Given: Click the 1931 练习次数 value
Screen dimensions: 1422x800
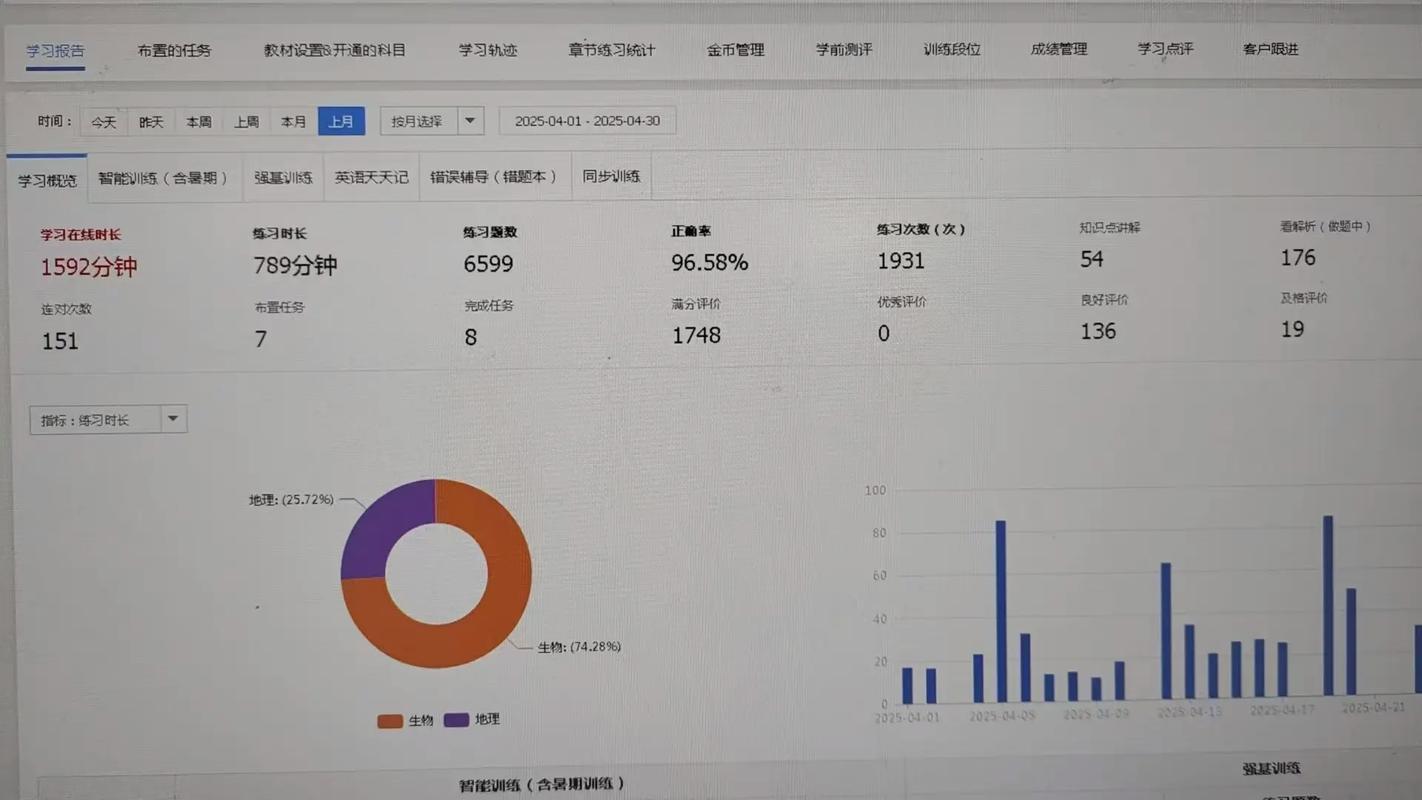Looking at the screenshot, I should click(x=901, y=260).
